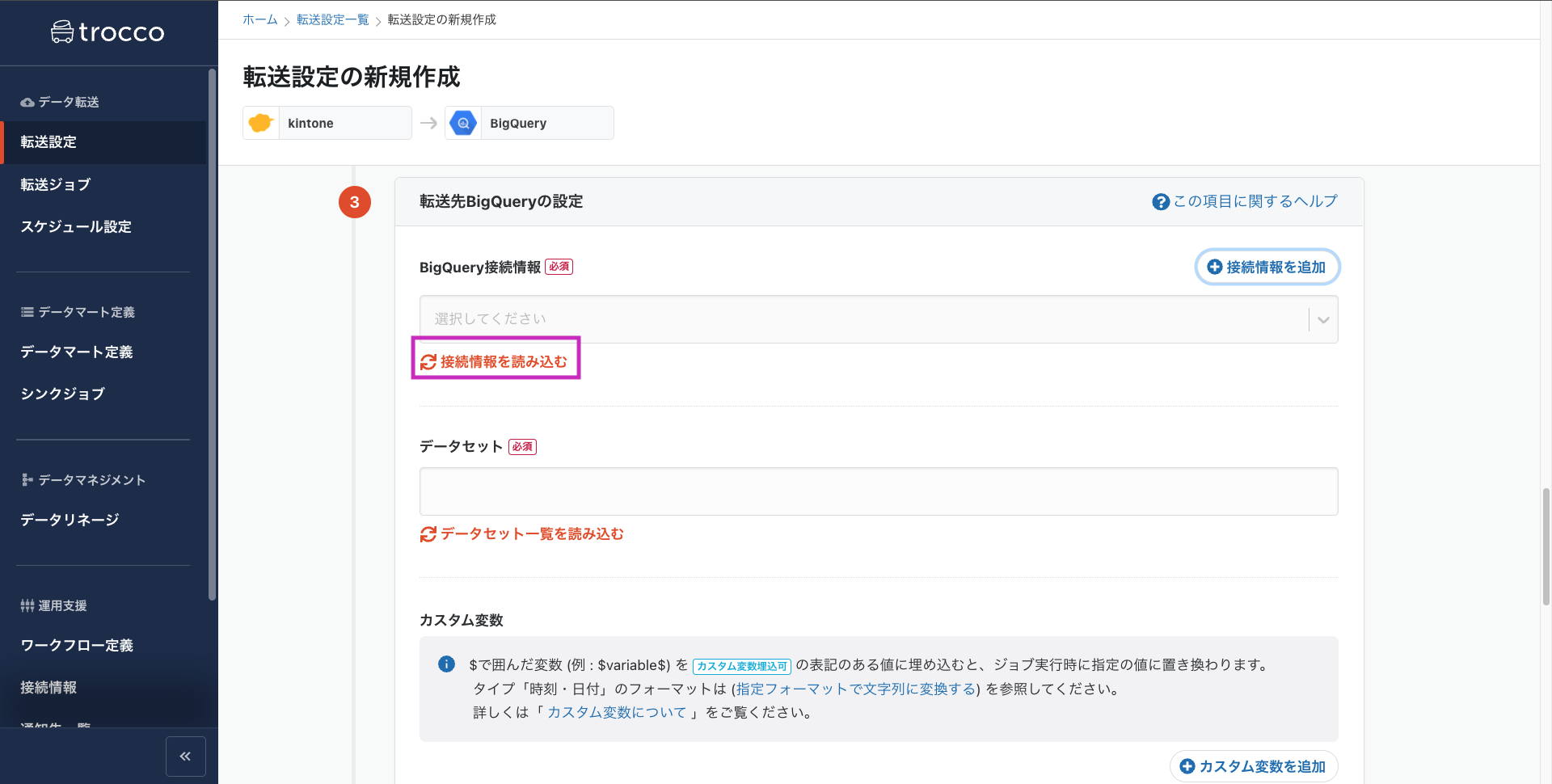Click データセット一覧を読み込む reload link
The image size is (1552, 784).
(x=522, y=534)
